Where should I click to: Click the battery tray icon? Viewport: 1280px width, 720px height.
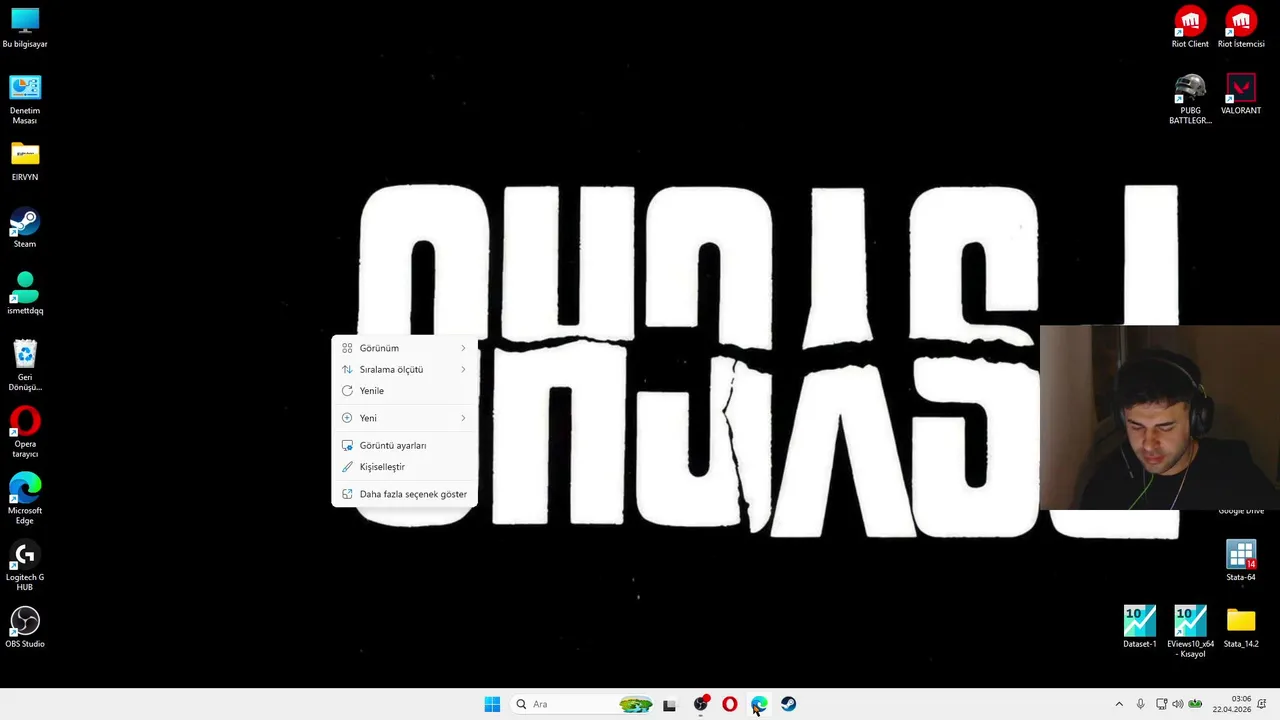(1194, 704)
